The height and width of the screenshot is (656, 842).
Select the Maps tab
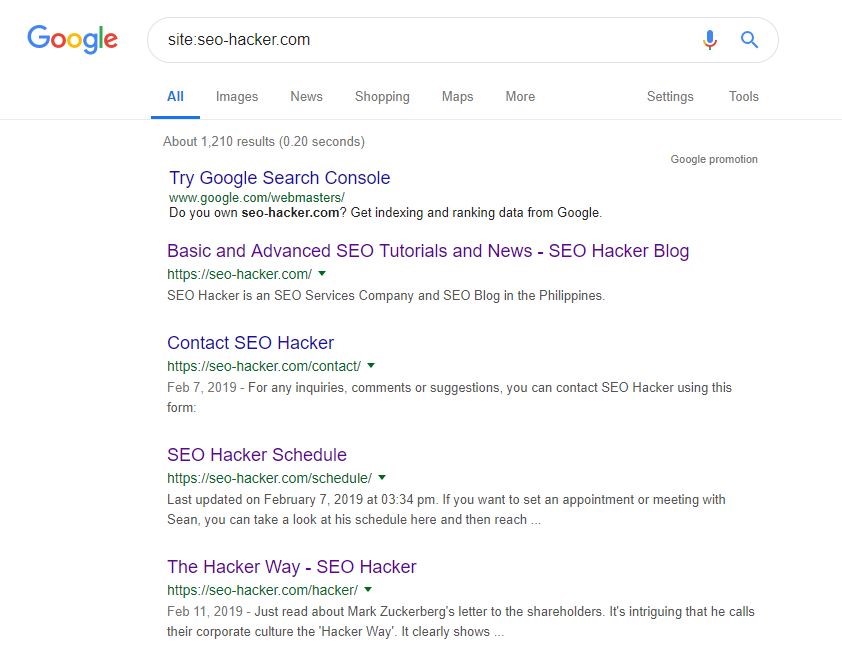(457, 97)
